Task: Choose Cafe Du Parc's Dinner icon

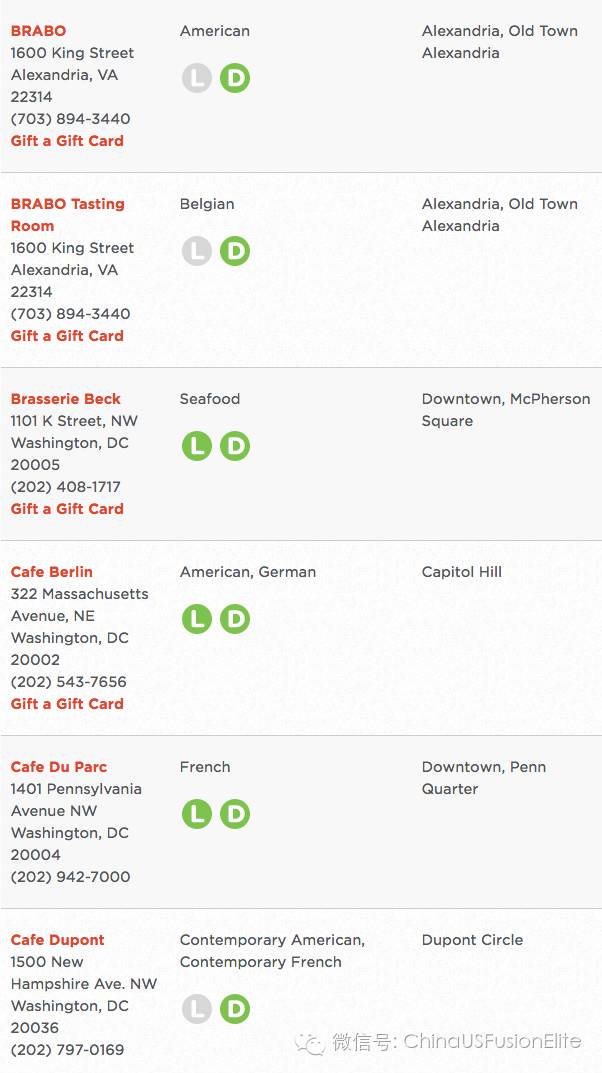Action: click(x=235, y=814)
